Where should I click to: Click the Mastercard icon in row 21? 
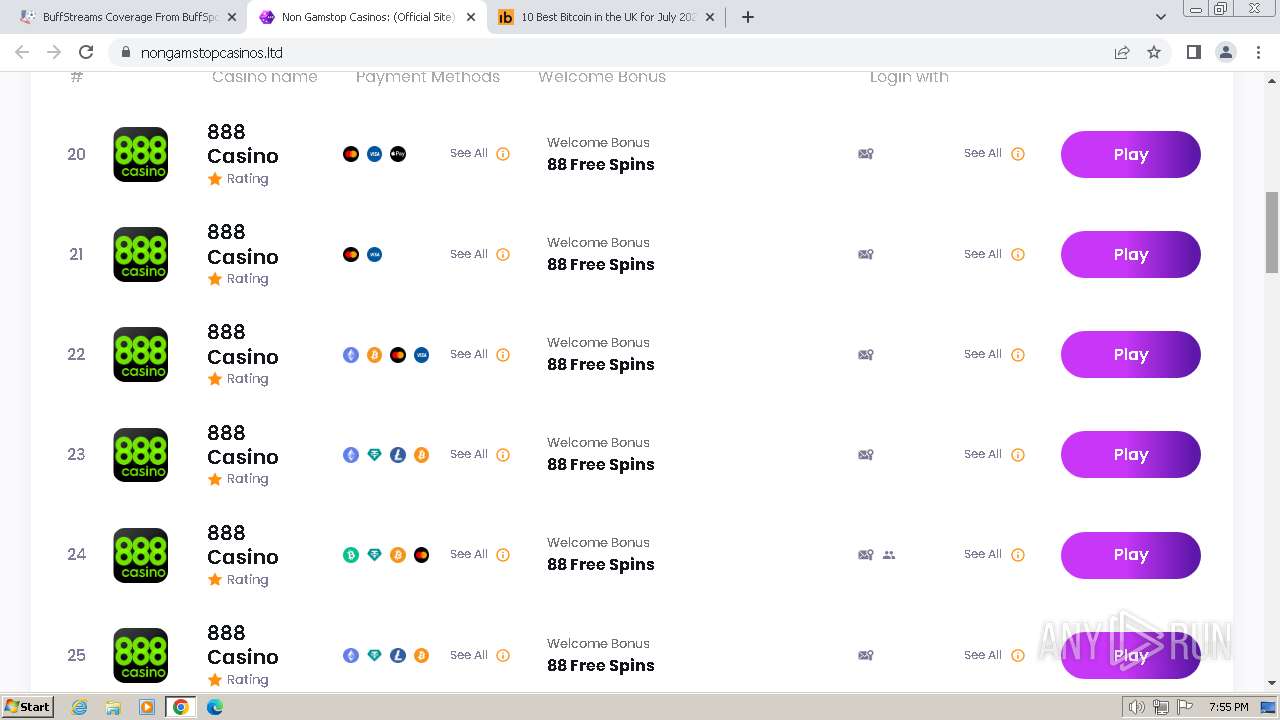coord(351,254)
